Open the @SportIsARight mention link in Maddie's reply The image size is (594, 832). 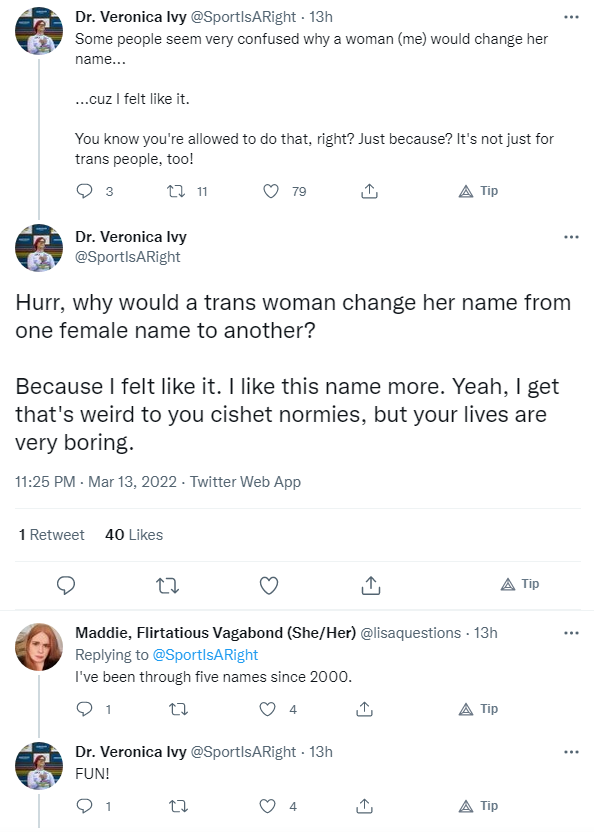pyautogui.click(x=205, y=655)
